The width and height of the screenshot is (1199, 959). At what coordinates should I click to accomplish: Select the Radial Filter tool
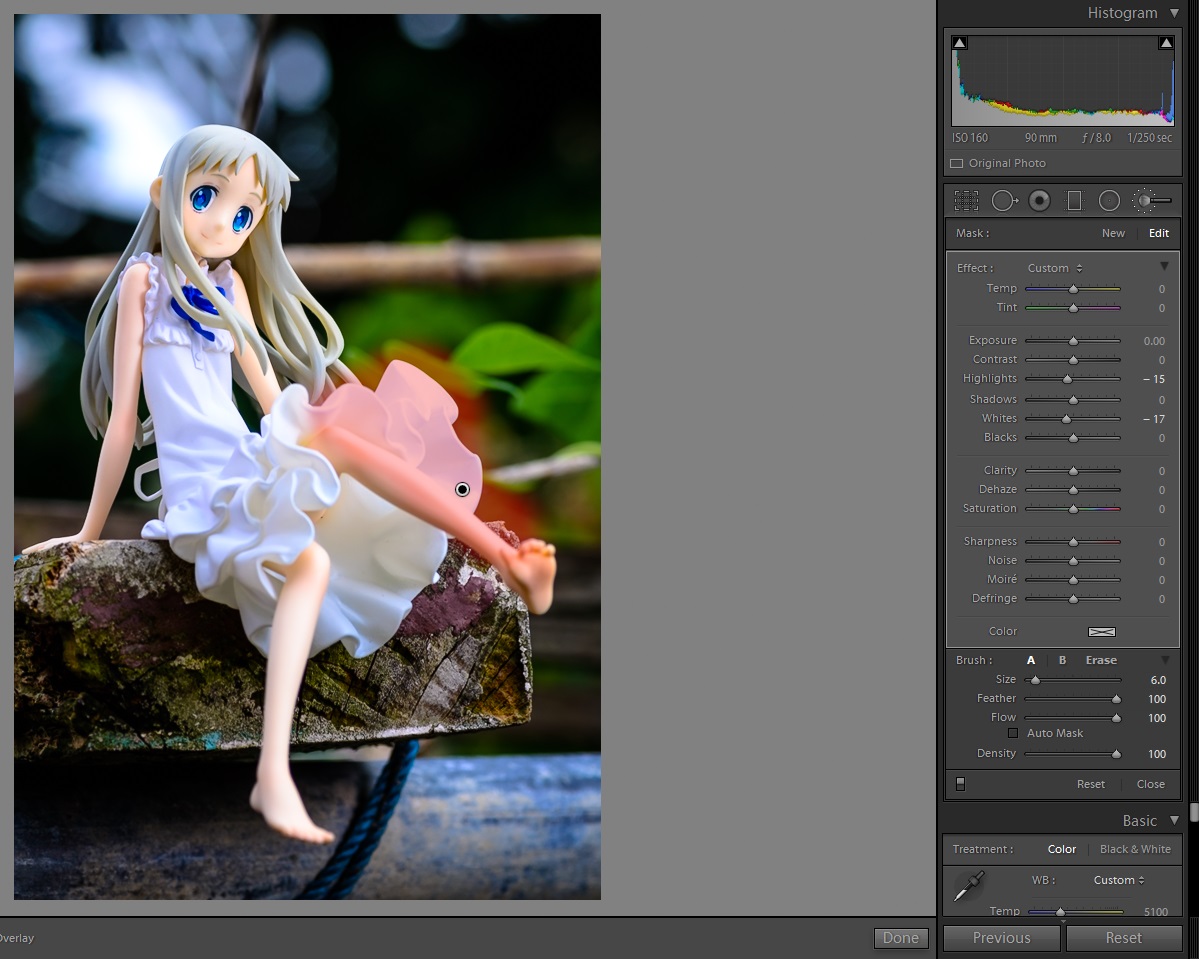tap(1110, 200)
